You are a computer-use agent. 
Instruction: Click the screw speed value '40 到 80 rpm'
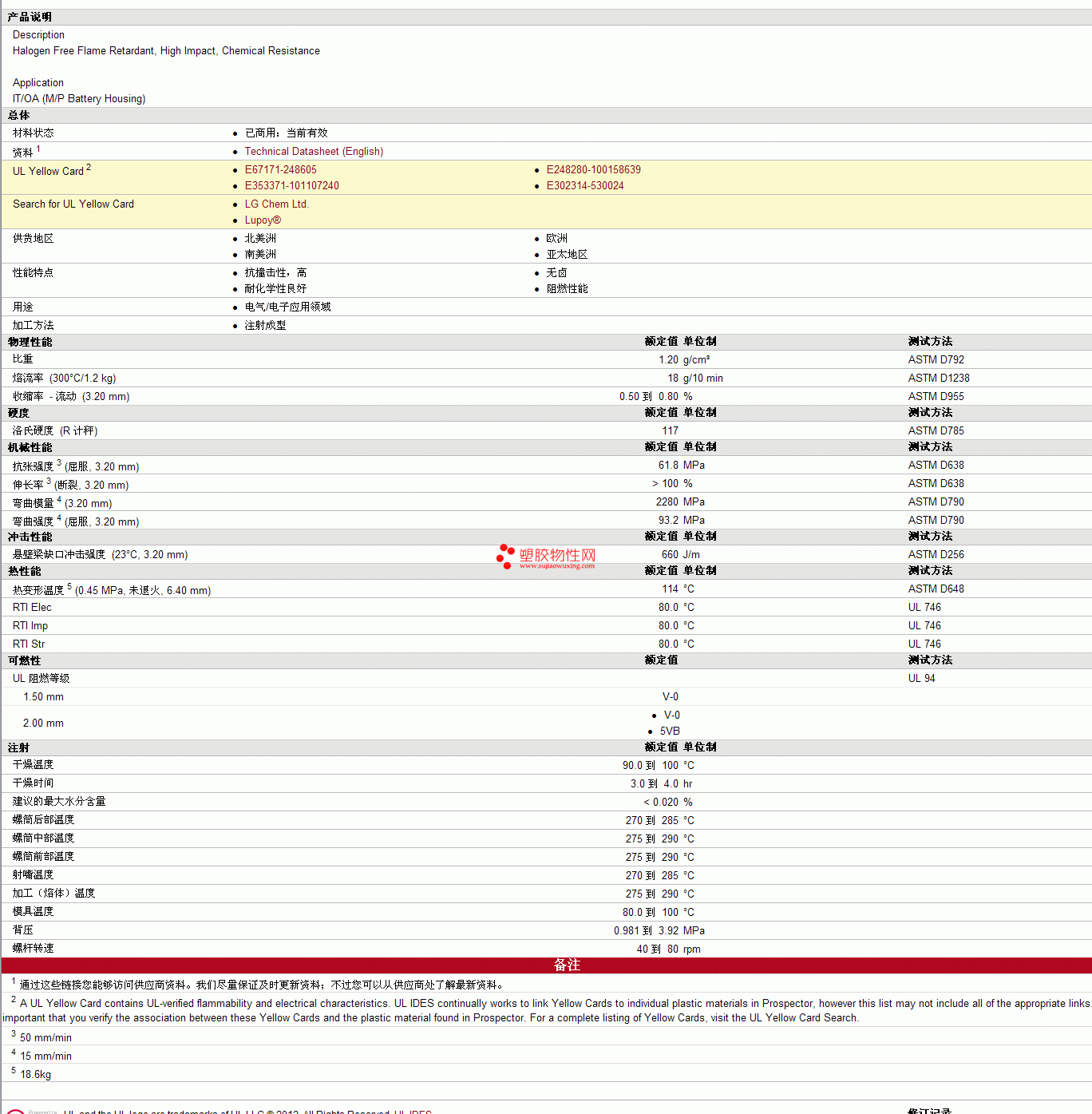tap(669, 949)
